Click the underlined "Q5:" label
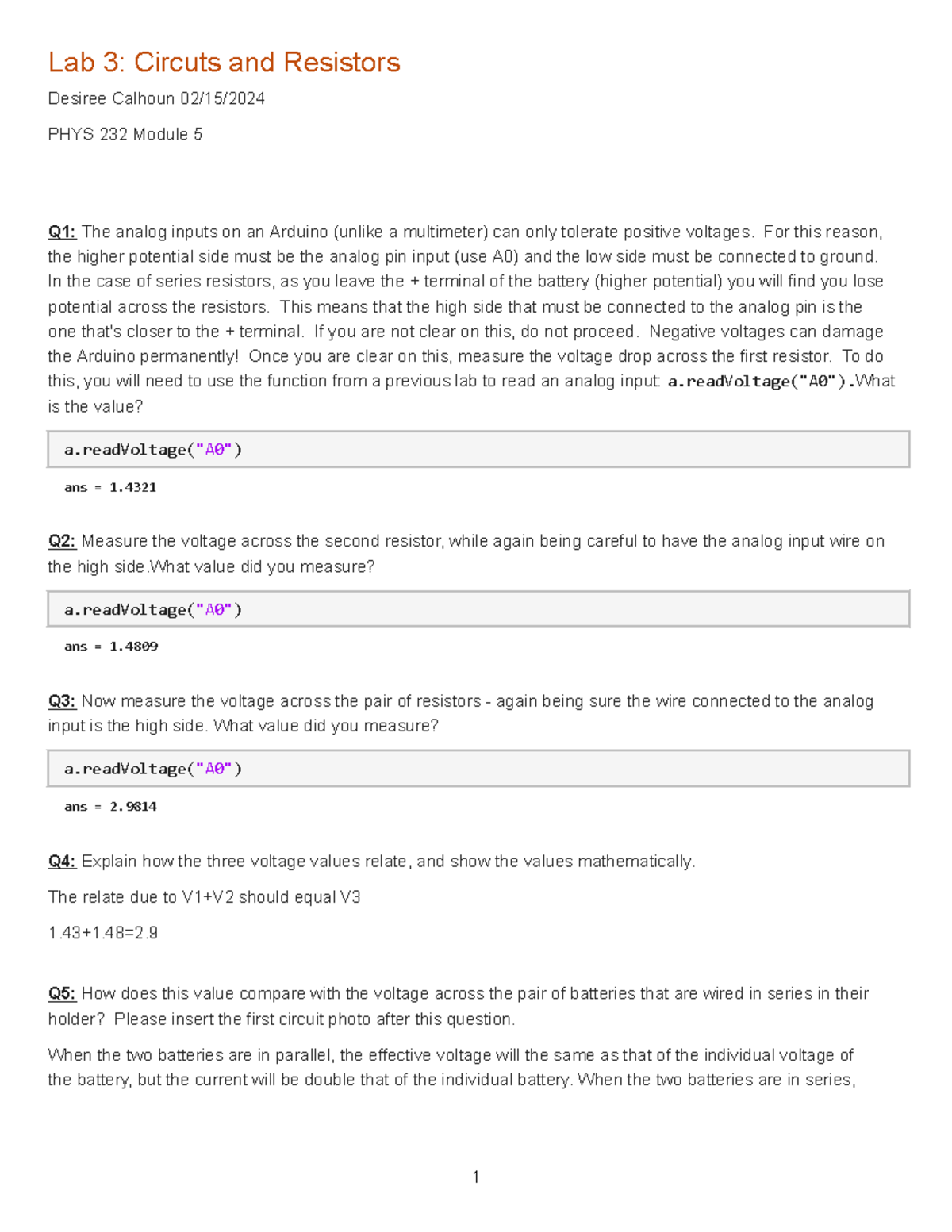This screenshot has height=1232, width=952. click(x=62, y=993)
